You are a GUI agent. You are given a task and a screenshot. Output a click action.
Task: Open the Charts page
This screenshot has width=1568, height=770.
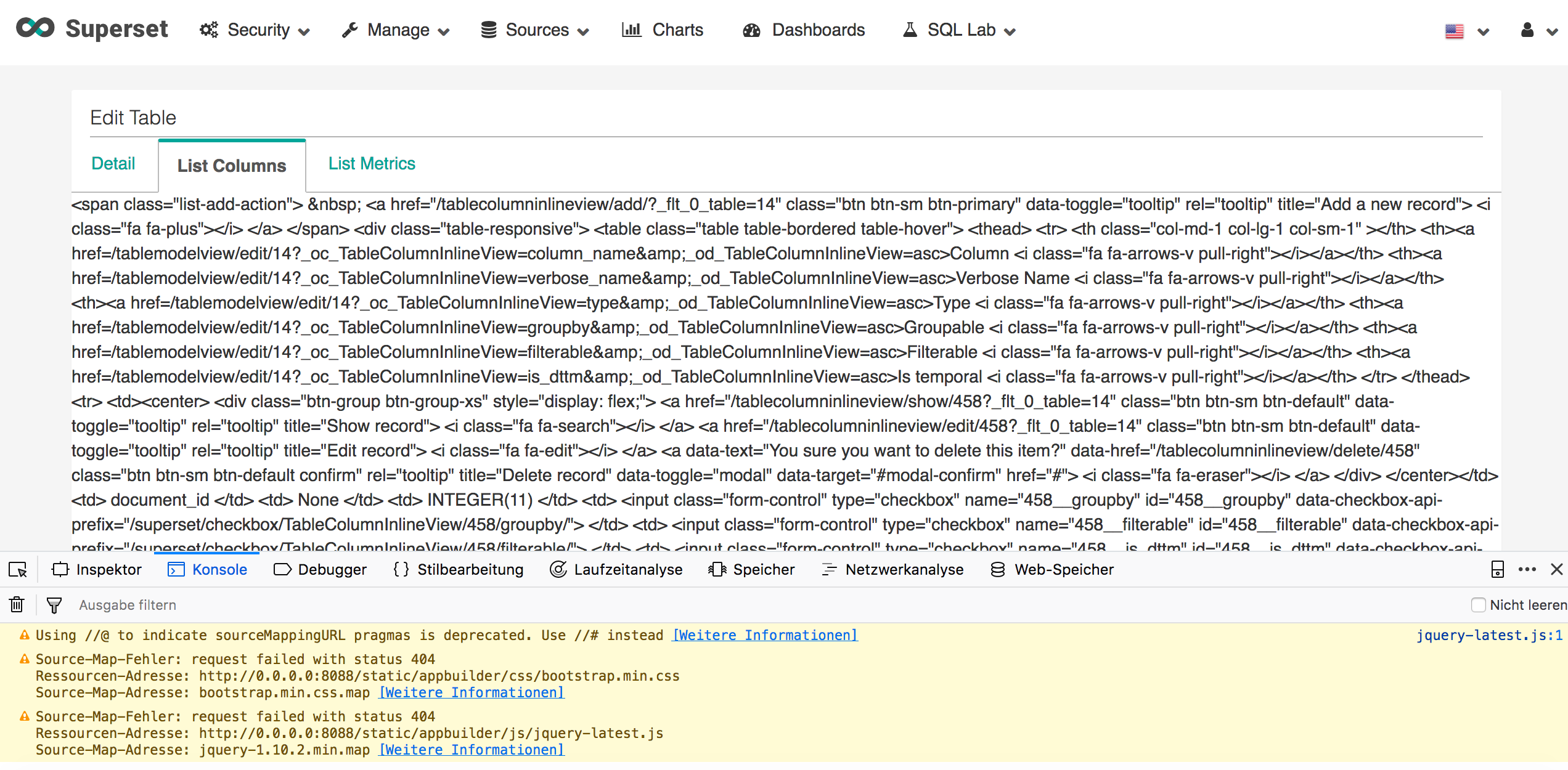663,30
